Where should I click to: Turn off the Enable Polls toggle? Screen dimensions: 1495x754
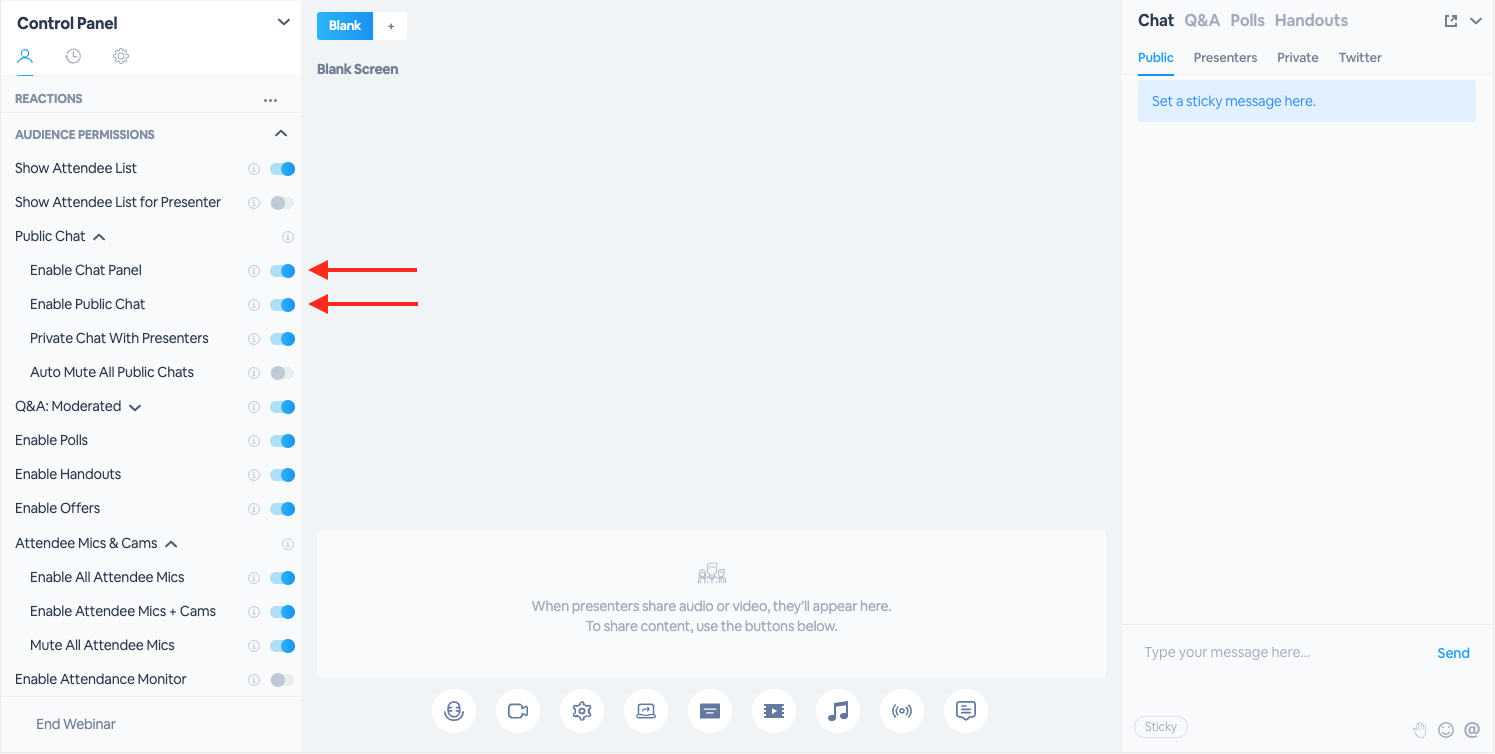pos(282,440)
